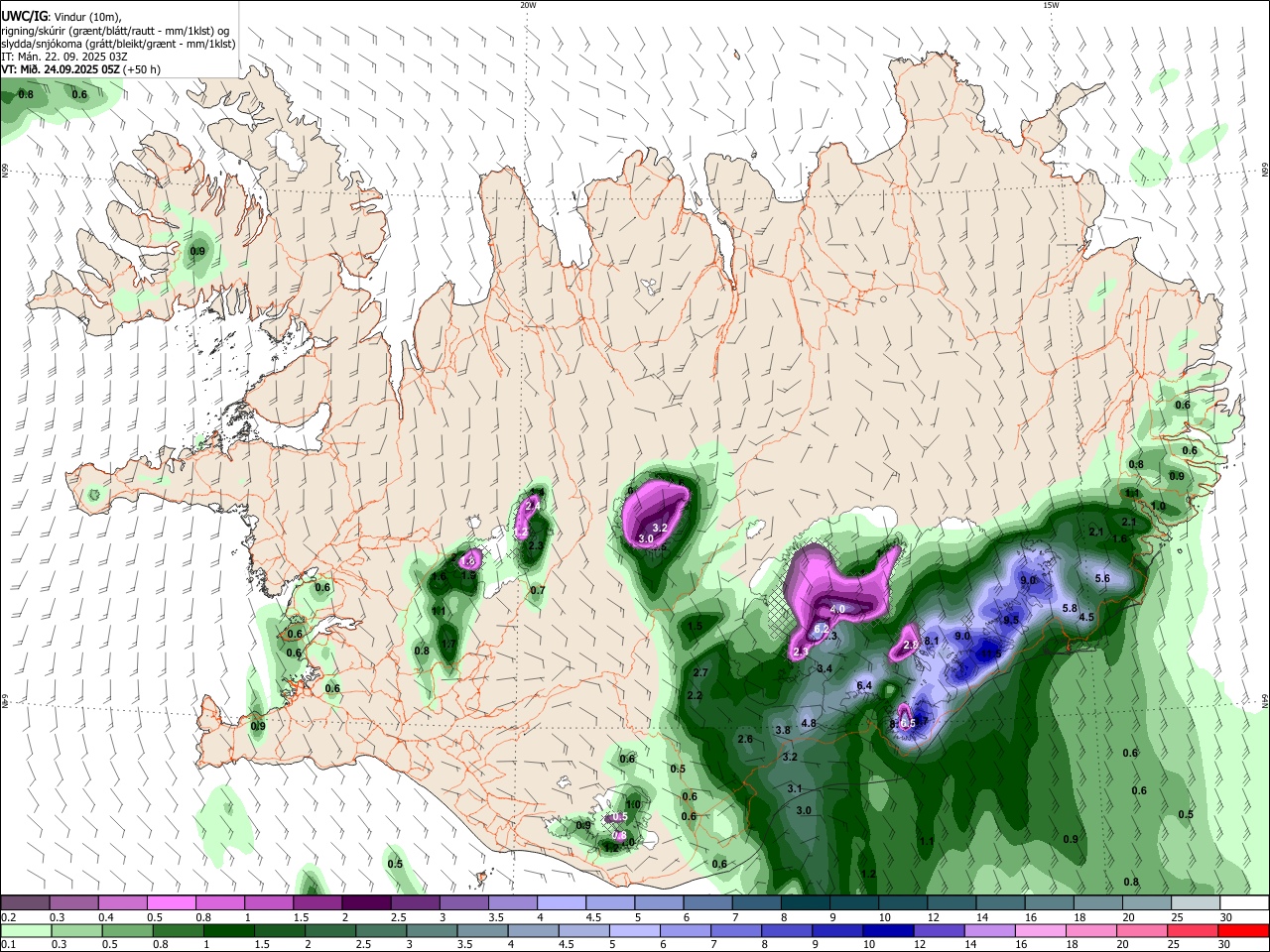The height and width of the screenshot is (952, 1270).
Task: Click the 0.7 precipitation value on the map
Action: click(538, 590)
